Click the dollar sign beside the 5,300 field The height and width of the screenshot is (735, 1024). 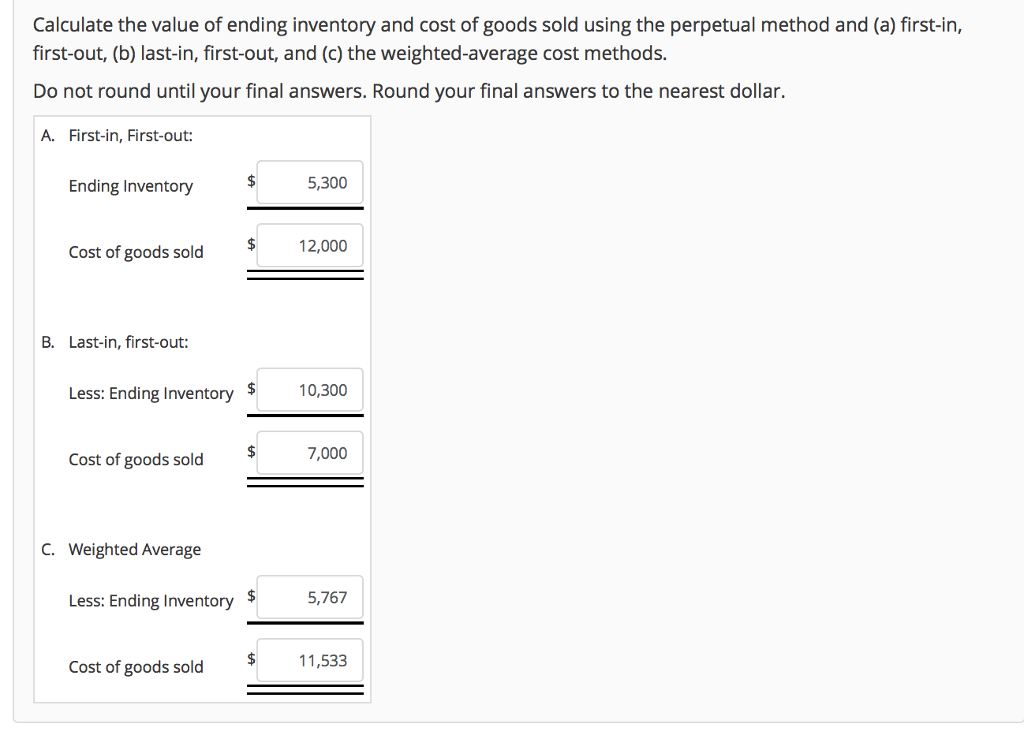(250, 181)
